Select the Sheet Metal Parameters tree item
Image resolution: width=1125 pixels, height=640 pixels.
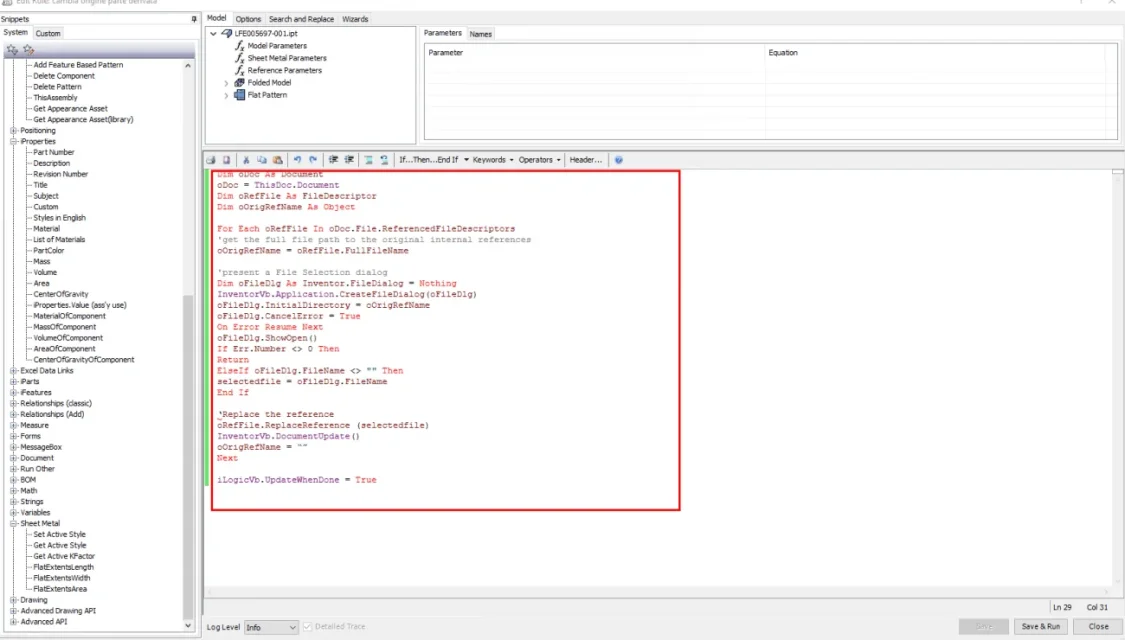coord(287,58)
